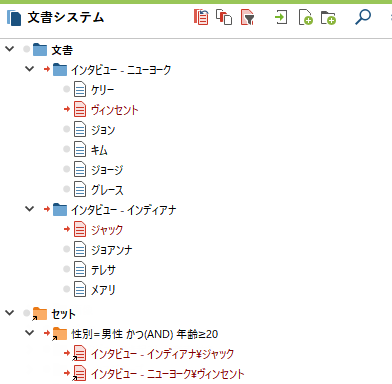Image resolution: width=392 pixels, height=384 pixels.
Task: Collapse the 性別=男性 かつ(AND) 年齢≥20 set
Action: pos(30,333)
